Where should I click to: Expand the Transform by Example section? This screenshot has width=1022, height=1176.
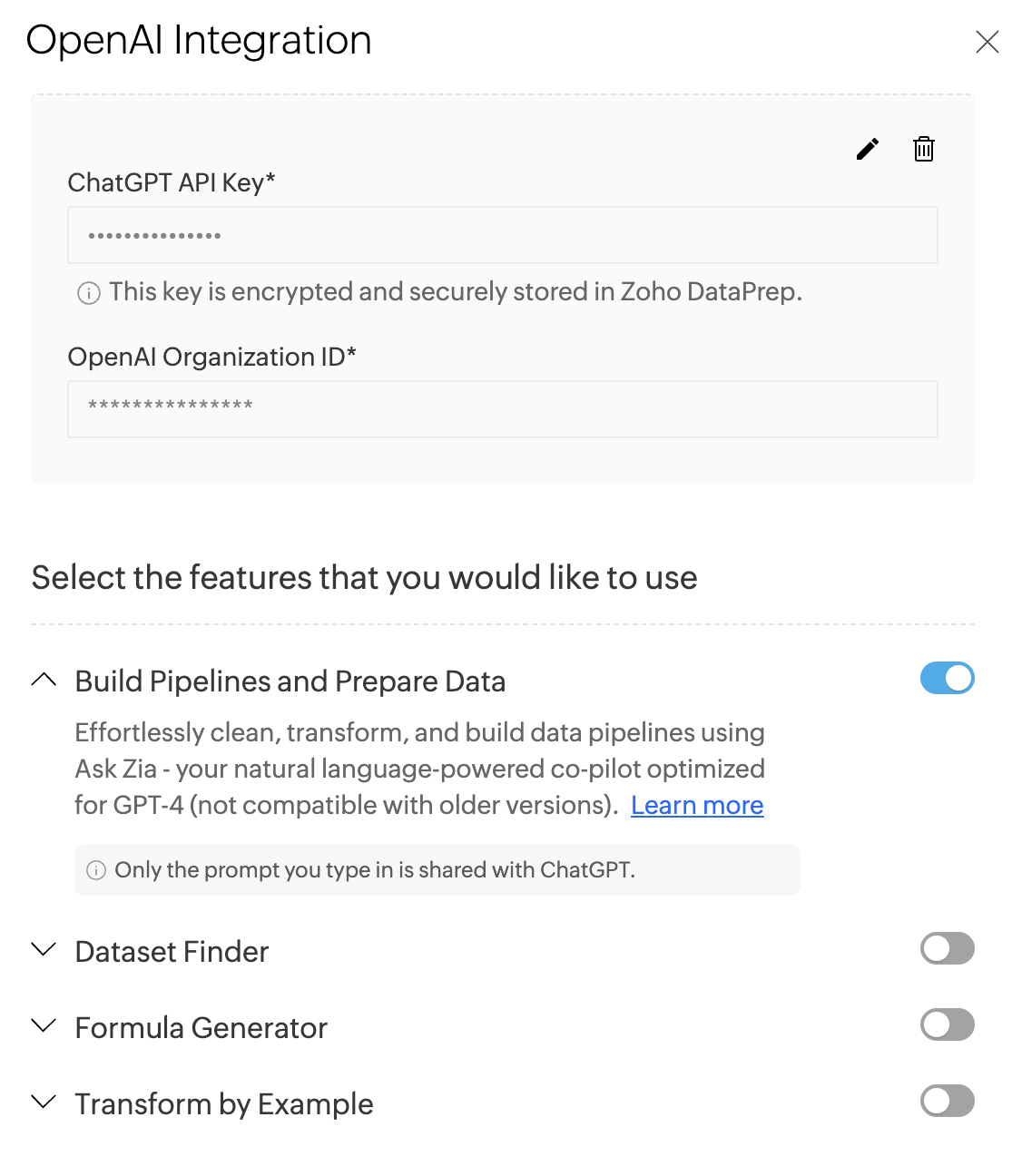click(44, 1102)
